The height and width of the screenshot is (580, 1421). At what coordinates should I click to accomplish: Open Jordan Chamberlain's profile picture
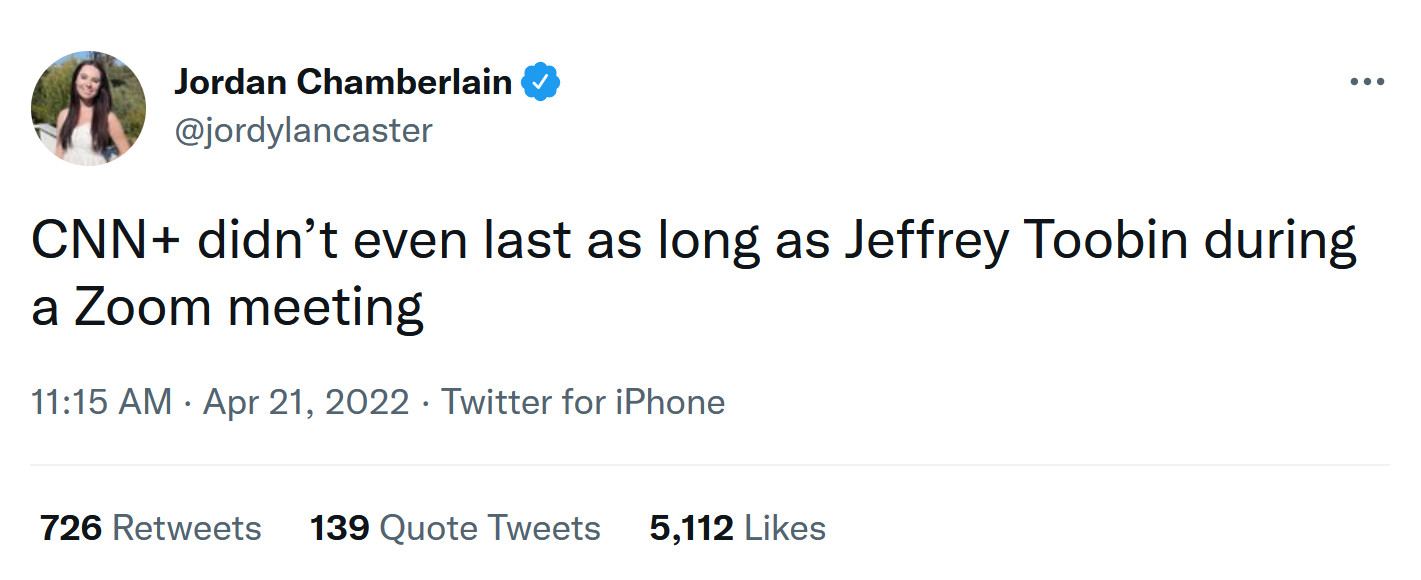(x=89, y=108)
